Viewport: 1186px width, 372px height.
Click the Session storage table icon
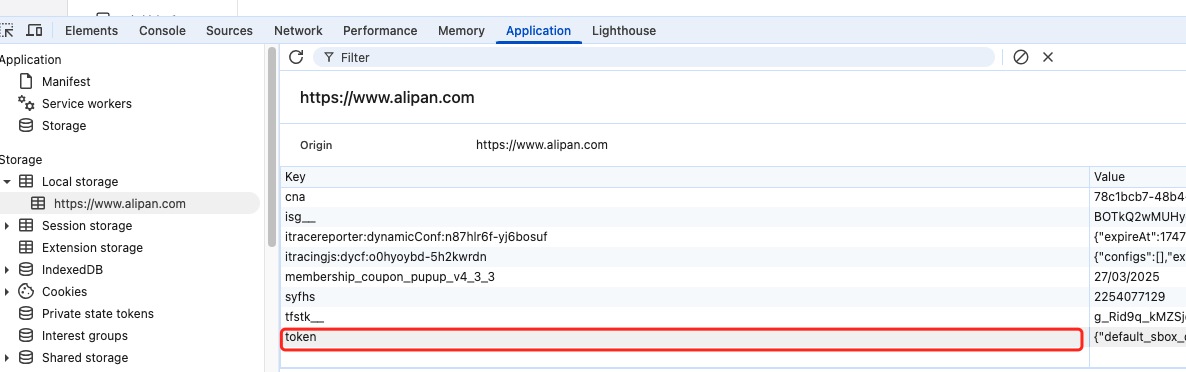click(26, 225)
